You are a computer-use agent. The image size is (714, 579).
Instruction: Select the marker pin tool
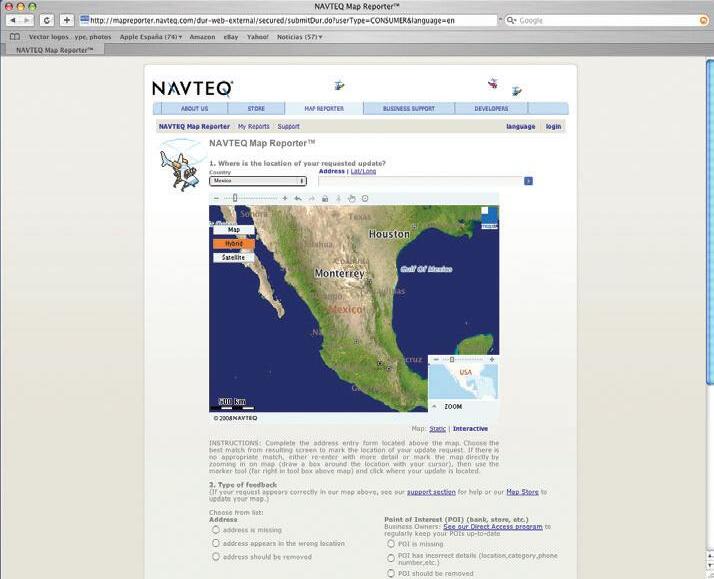click(338, 198)
